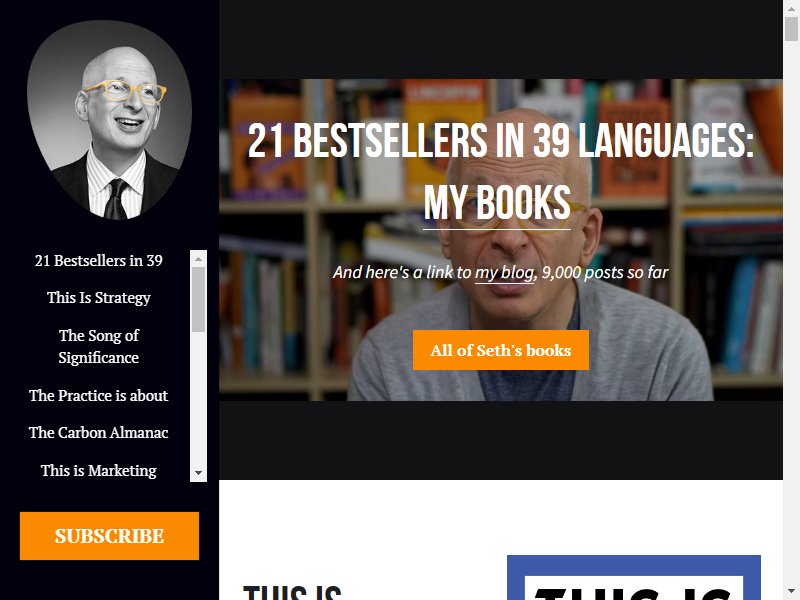Click the blue 'THIS IS' book cover image
800x600 pixels.
pos(634,578)
